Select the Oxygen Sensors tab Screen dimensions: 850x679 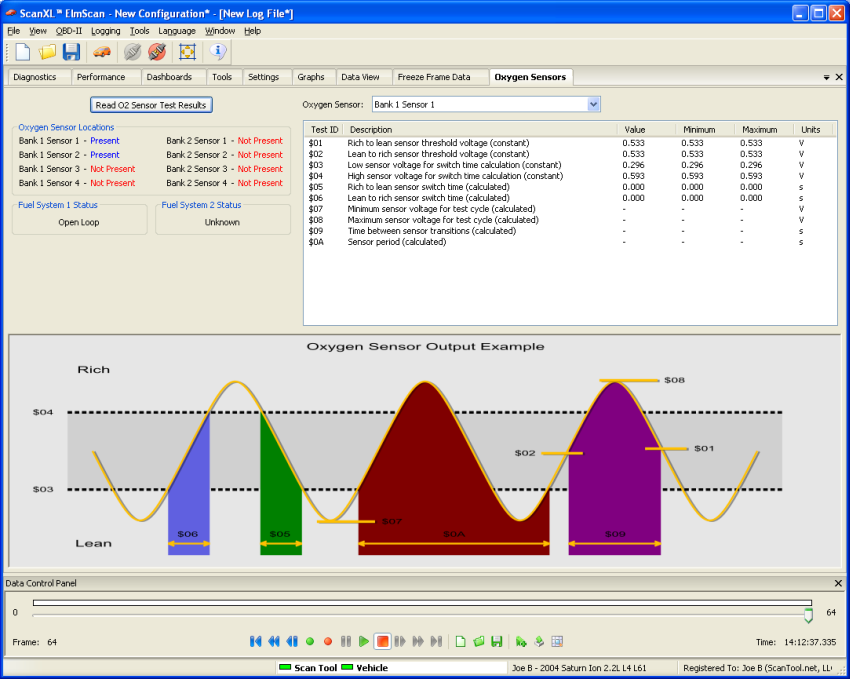point(530,77)
